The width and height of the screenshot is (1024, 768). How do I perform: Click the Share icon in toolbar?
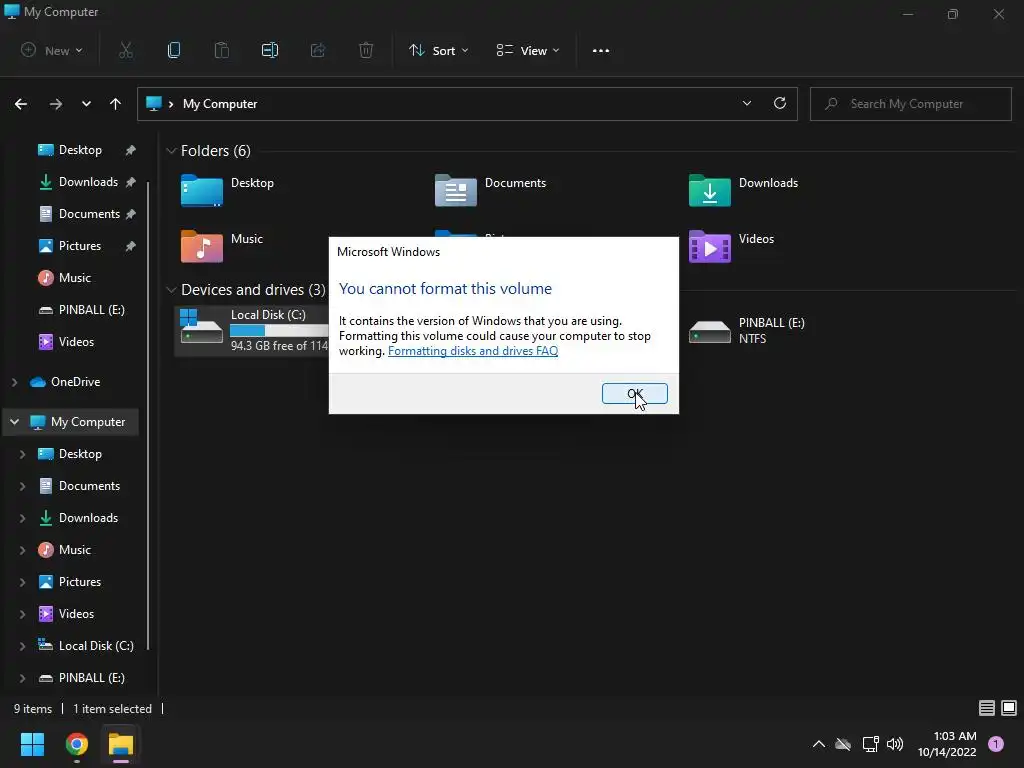point(318,50)
